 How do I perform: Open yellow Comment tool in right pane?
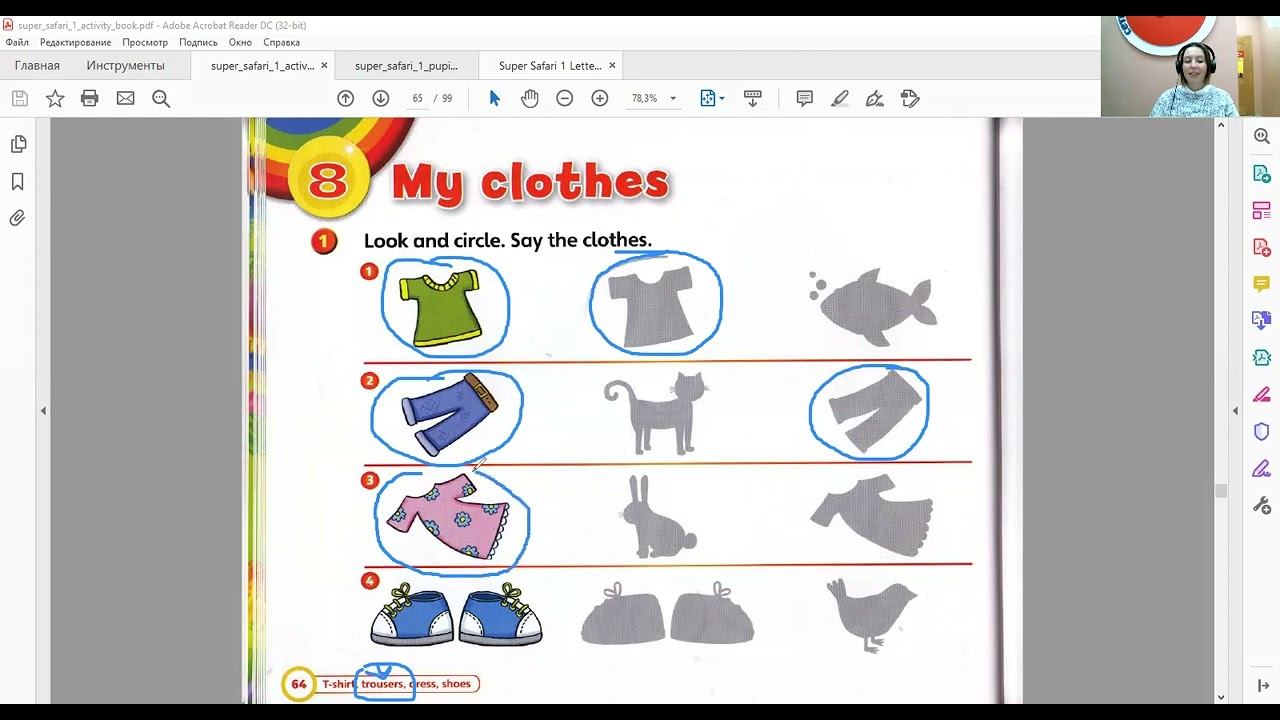point(1262,284)
